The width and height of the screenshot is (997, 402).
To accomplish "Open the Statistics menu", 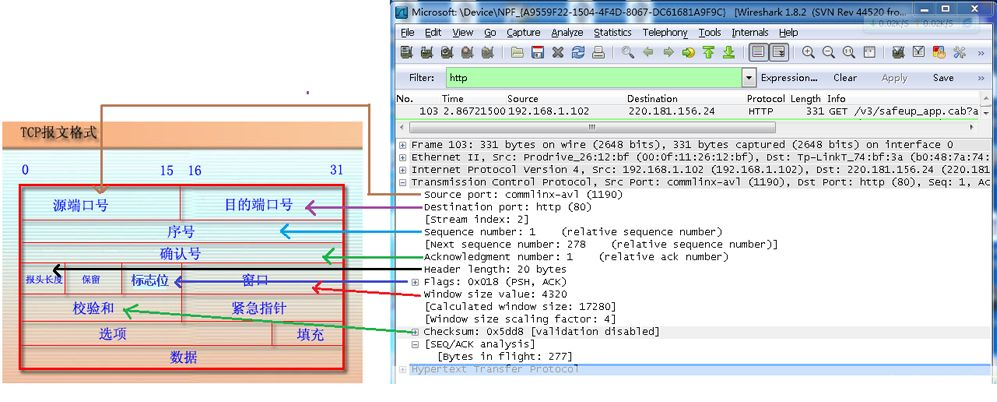I will click(x=612, y=32).
